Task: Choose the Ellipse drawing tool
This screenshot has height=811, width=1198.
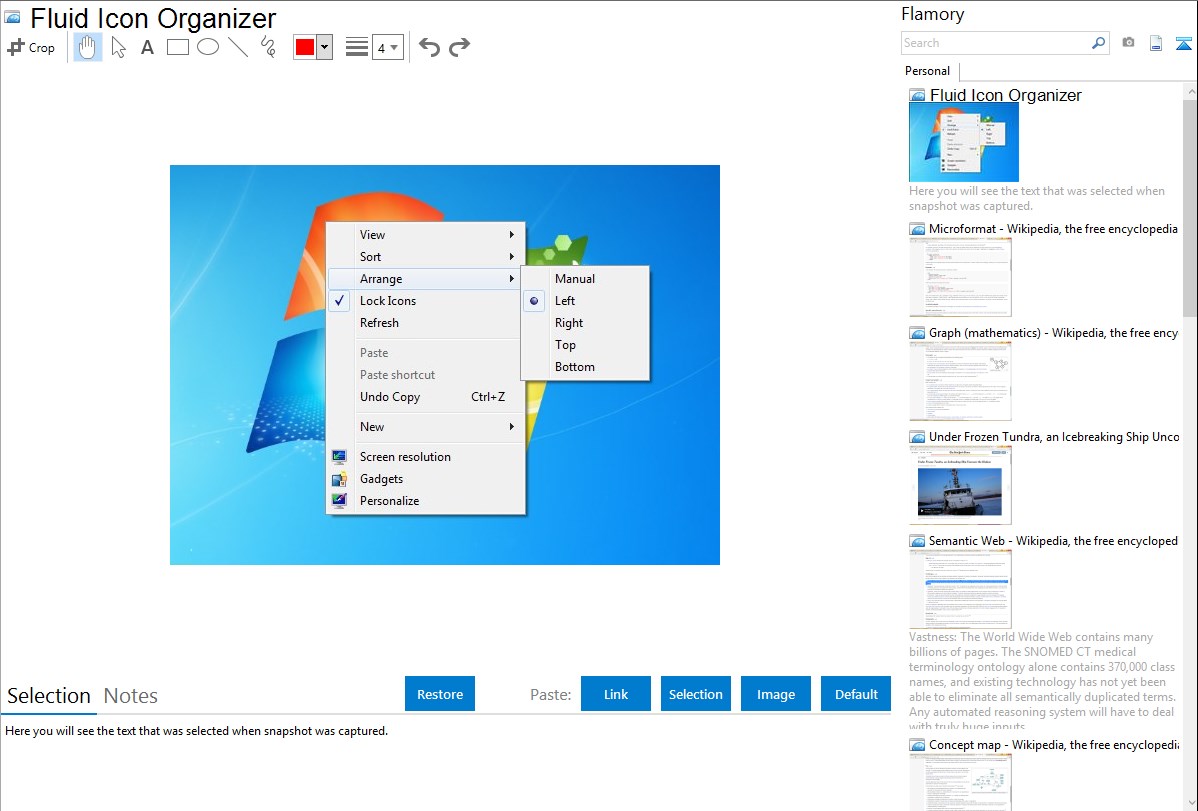Action: coord(207,46)
